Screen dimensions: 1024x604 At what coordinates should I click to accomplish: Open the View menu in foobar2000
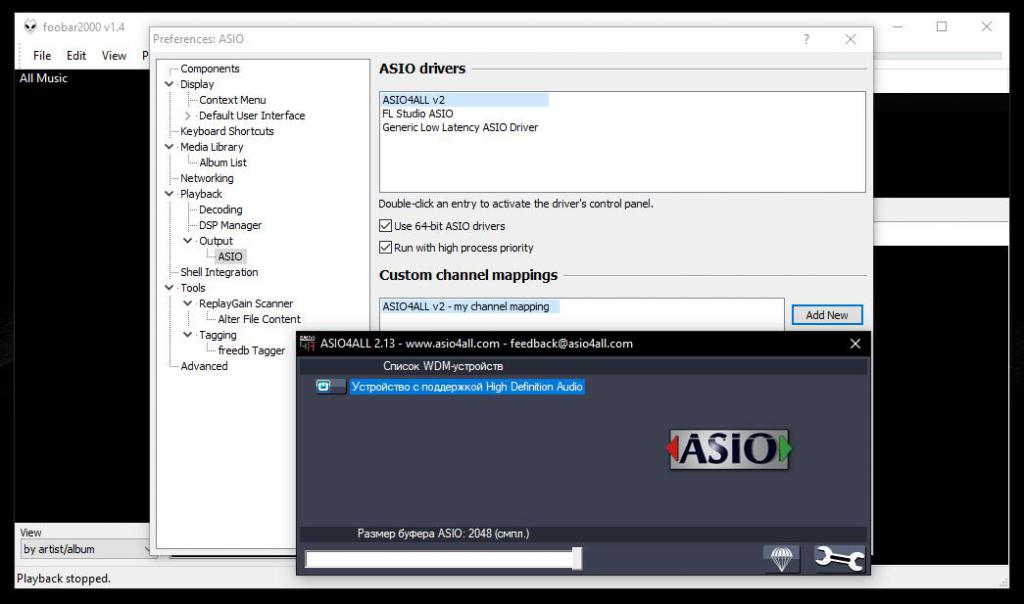click(x=114, y=56)
